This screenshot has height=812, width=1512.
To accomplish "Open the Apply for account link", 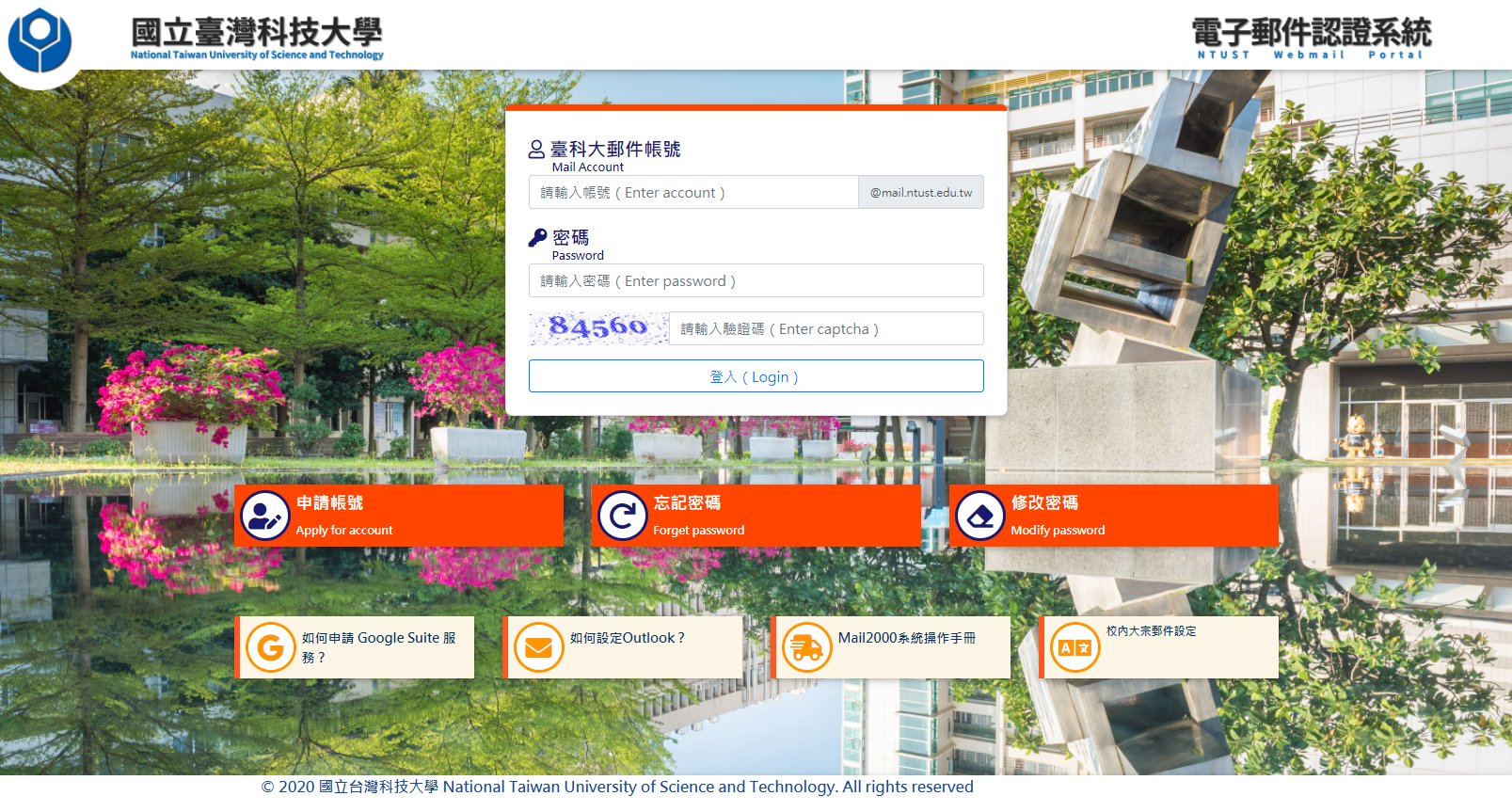I will 399,516.
